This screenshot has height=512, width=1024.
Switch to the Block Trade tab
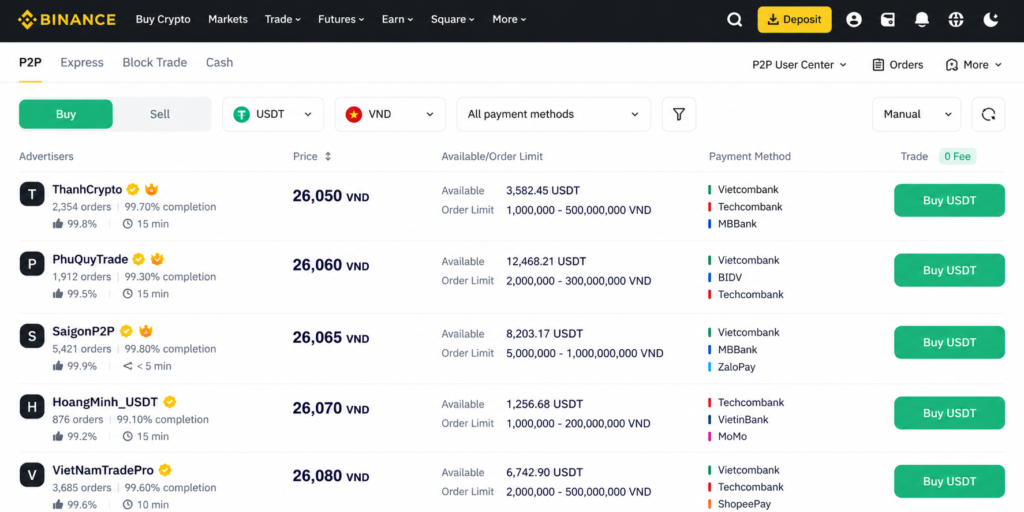[155, 63]
